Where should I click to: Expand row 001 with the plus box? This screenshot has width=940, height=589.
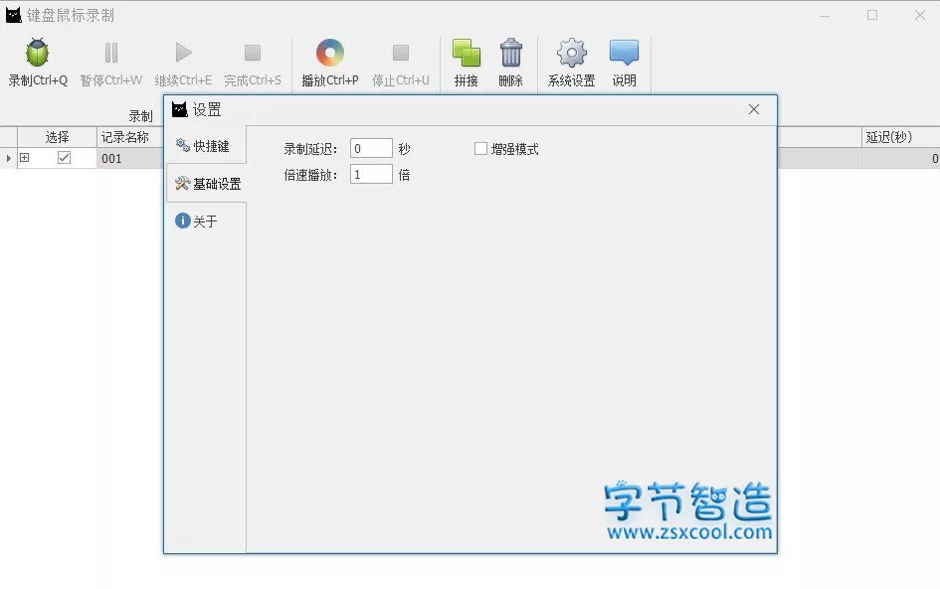(x=25, y=158)
